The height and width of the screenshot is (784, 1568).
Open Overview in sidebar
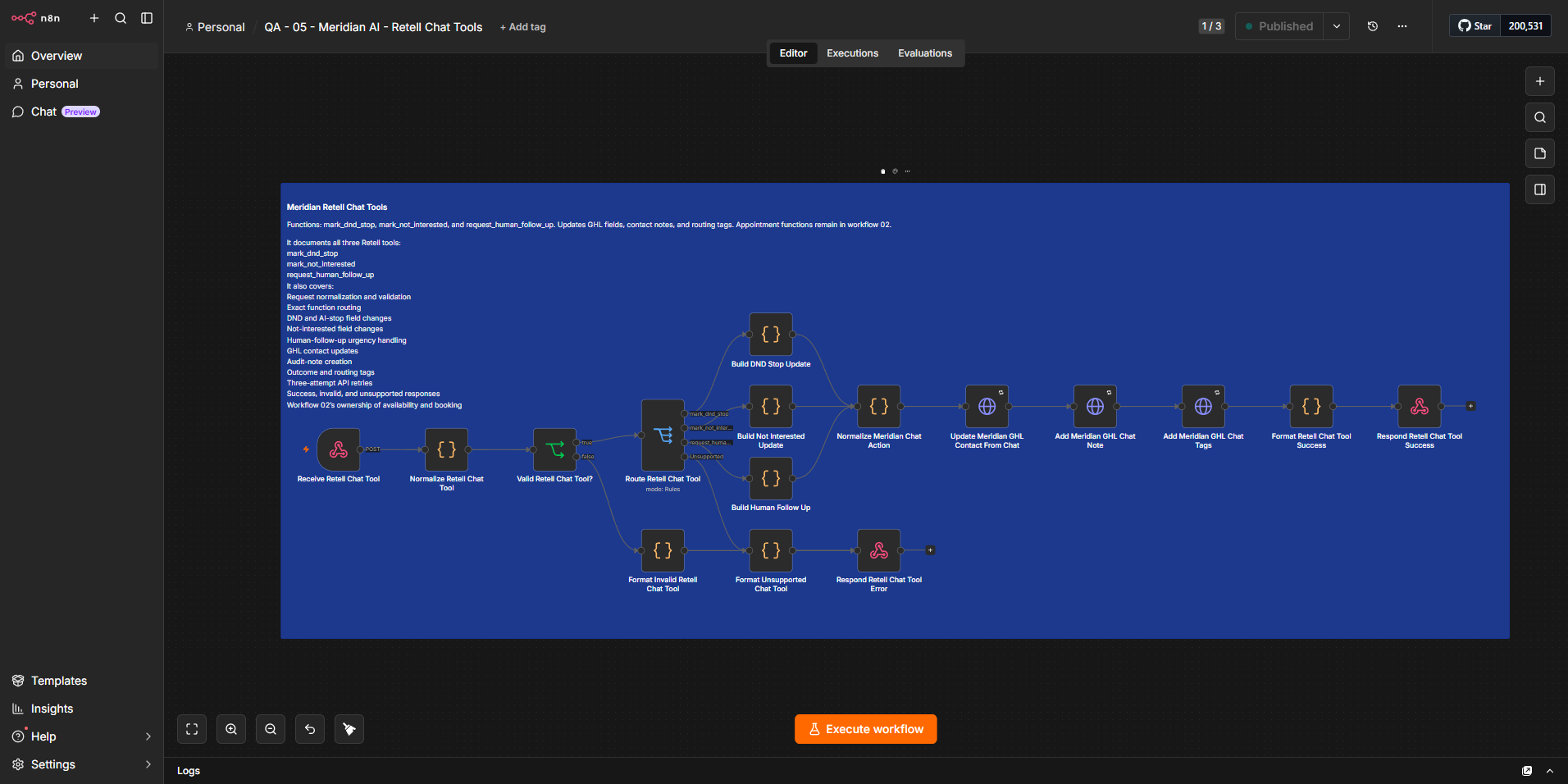tap(82, 56)
